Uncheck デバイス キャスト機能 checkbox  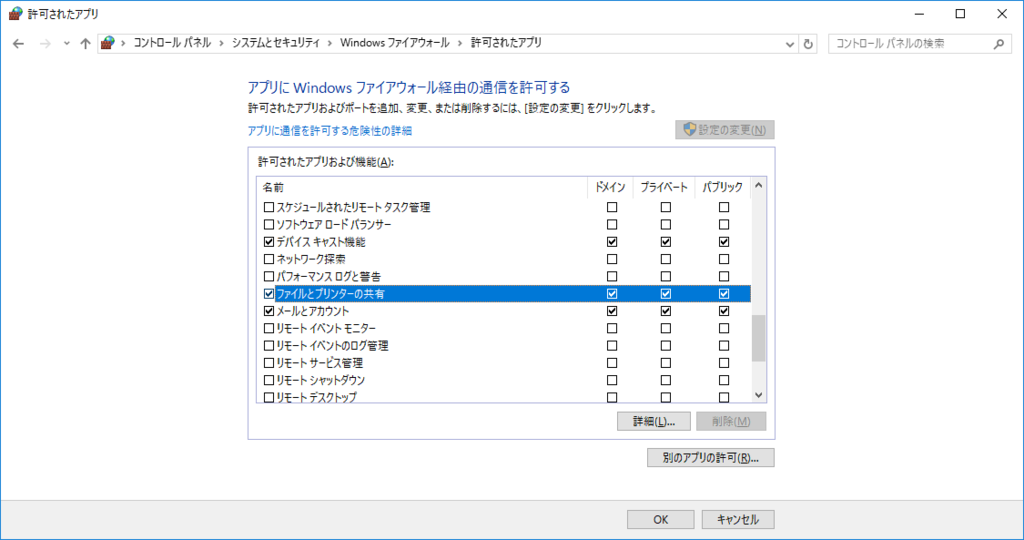click(x=268, y=242)
